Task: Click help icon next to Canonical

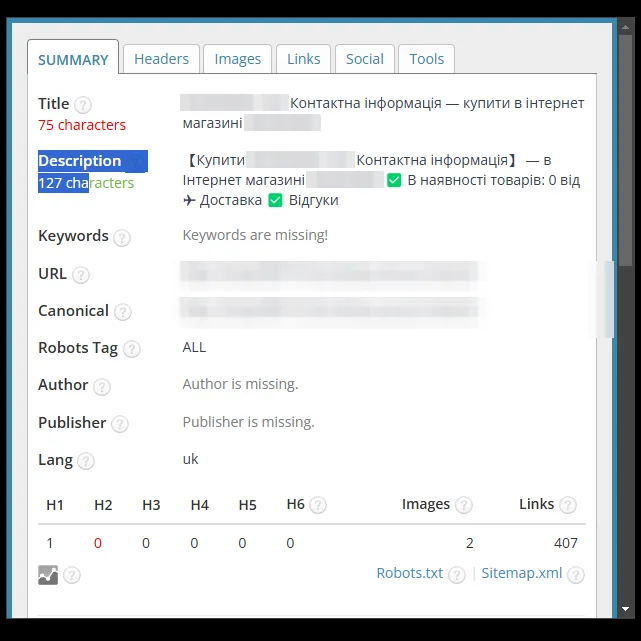Action: click(123, 312)
